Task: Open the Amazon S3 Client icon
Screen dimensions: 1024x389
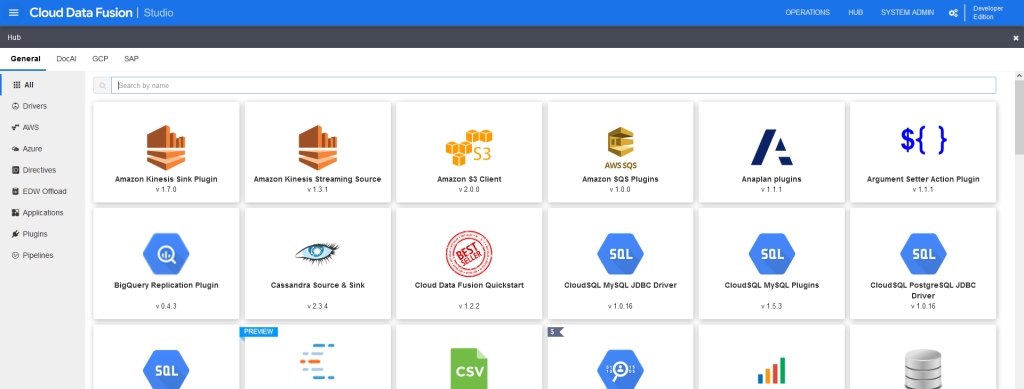Action: [x=469, y=148]
